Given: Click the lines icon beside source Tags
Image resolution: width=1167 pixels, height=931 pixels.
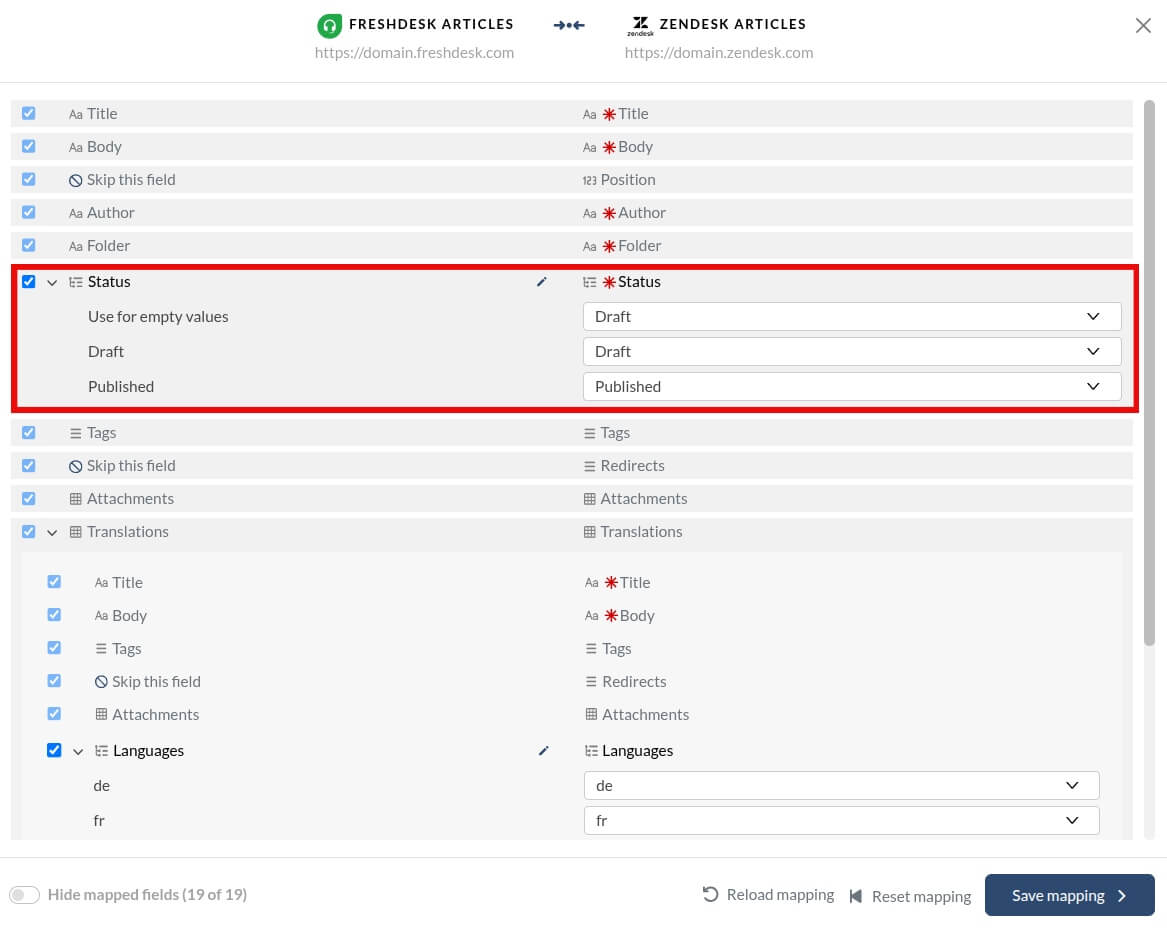Looking at the screenshot, I should pyautogui.click(x=75, y=433).
